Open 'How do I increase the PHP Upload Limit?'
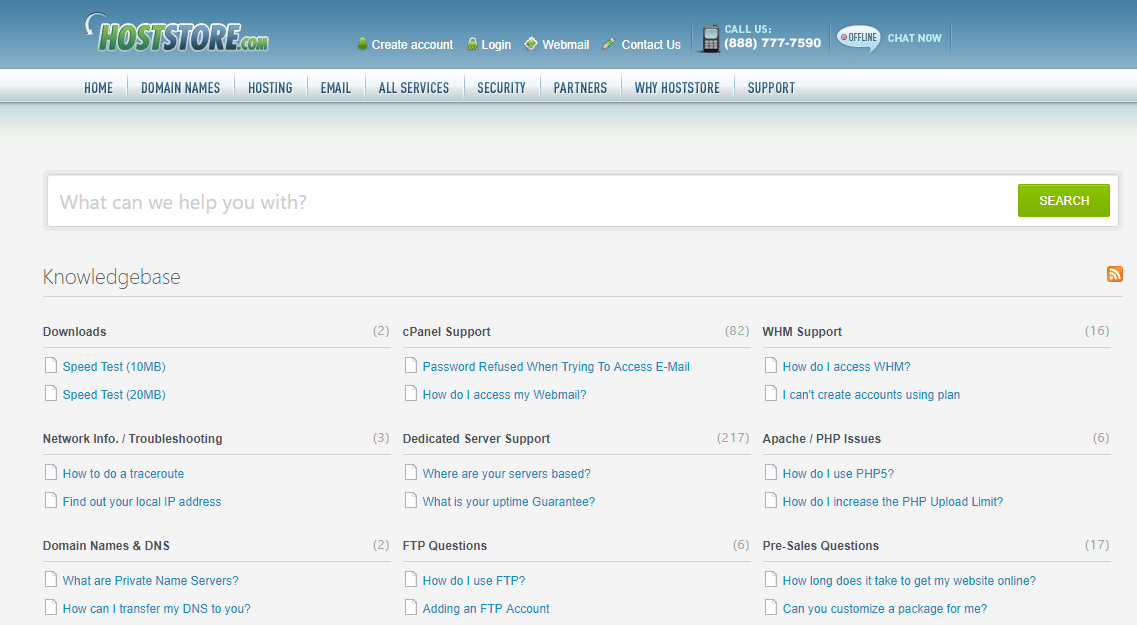Viewport: 1137px width, 625px height. click(x=893, y=502)
